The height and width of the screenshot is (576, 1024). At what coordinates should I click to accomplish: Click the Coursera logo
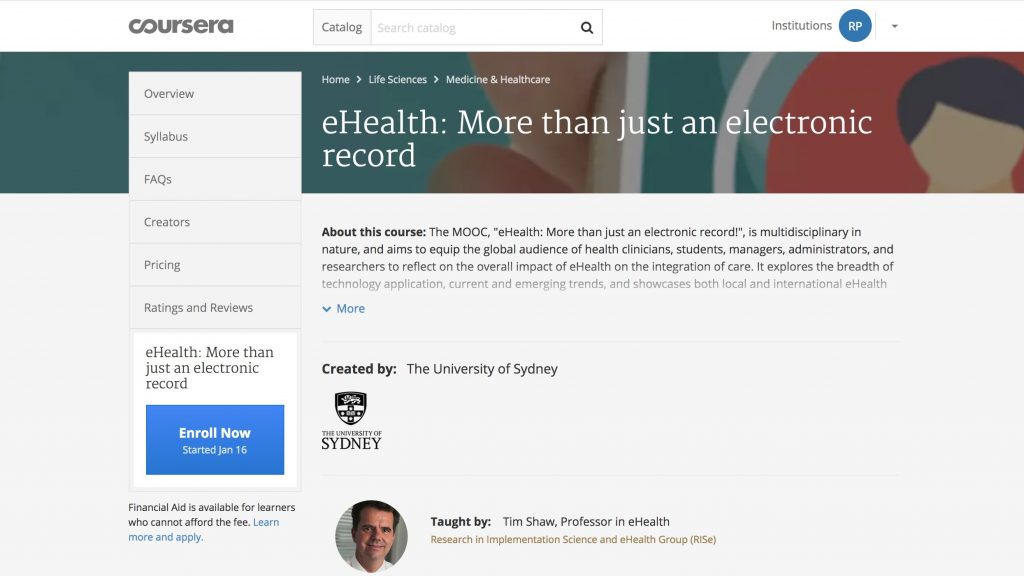point(181,26)
